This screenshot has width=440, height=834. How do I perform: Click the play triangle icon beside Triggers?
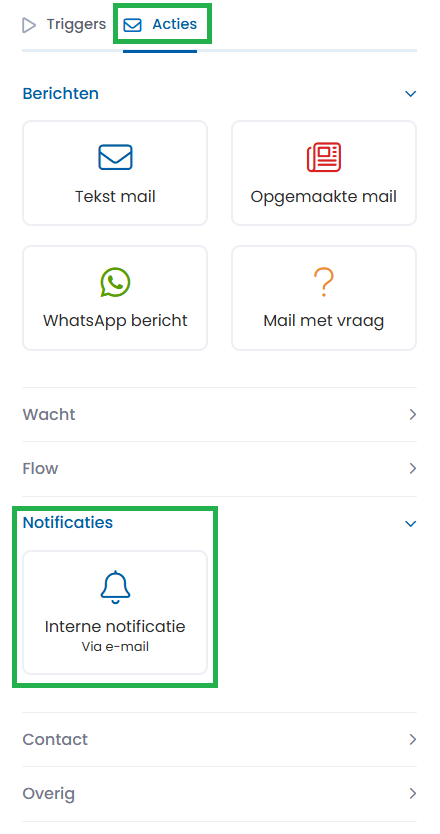click(29, 25)
